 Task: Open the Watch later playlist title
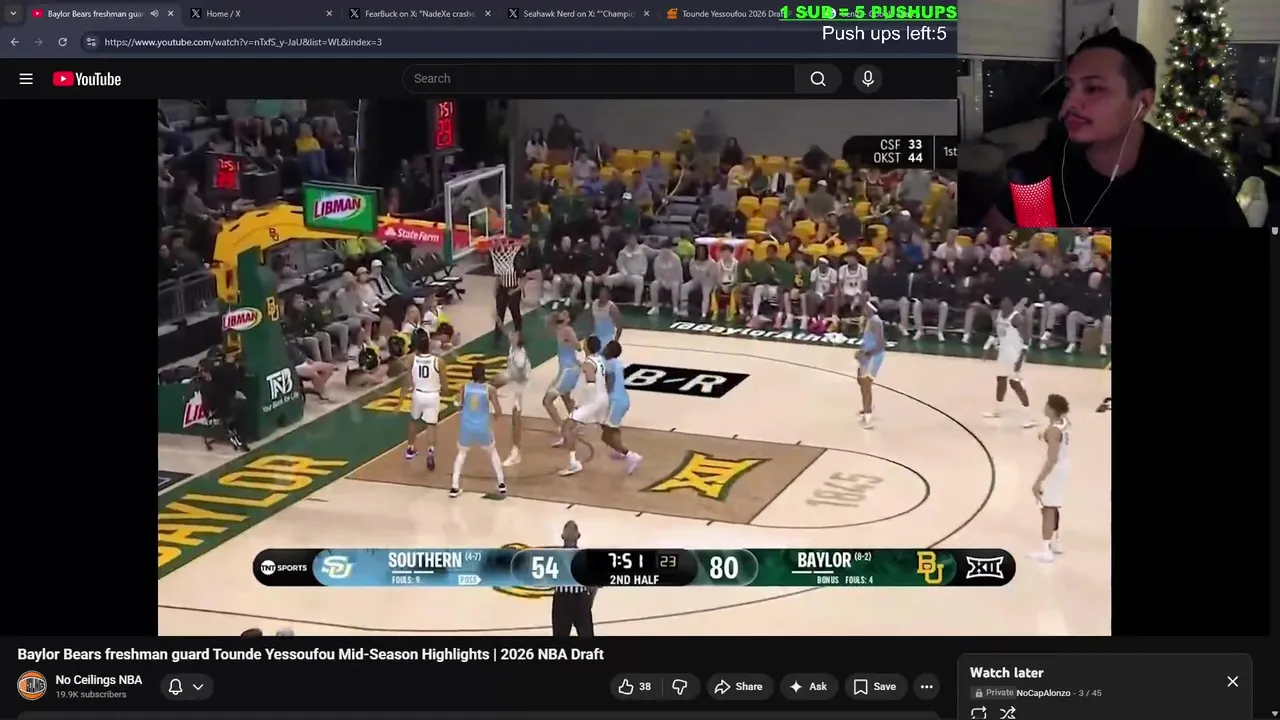[x=1007, y=673]
